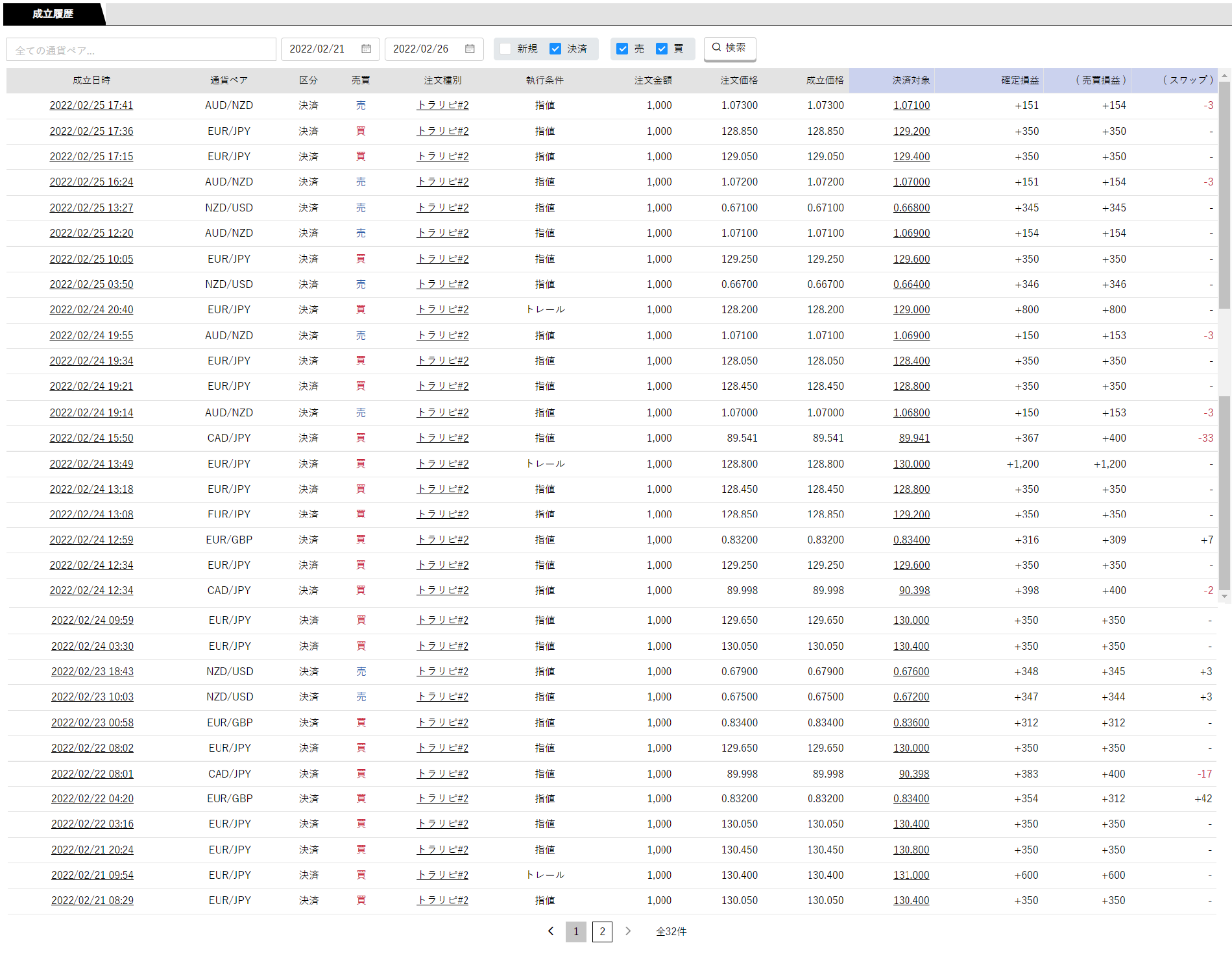Click +600 profit in 09:54 row
The width and height of the screenshot is (1232, 954).
coord(1026,875)
